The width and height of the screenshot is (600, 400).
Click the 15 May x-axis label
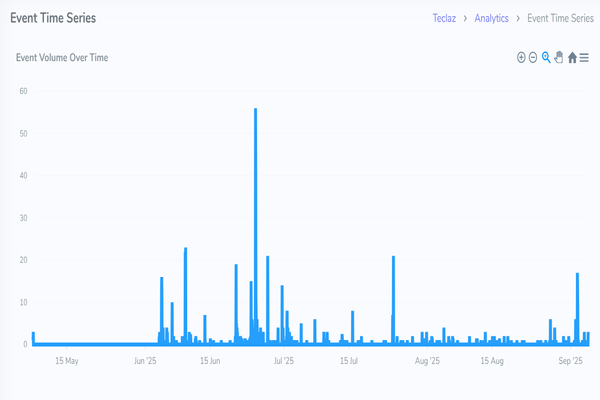(67, 361)
